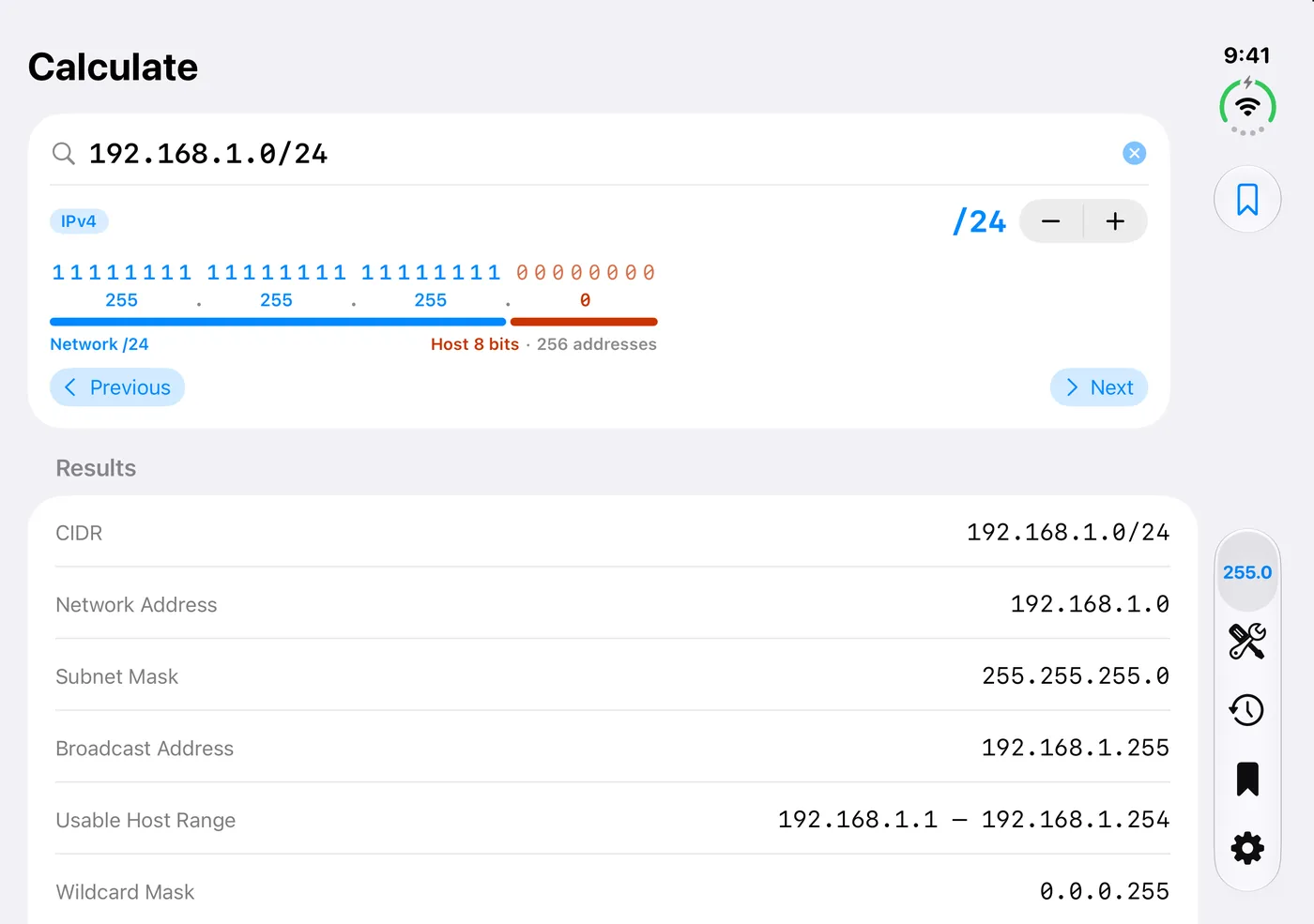1314x924 pixels.
Task: Bookmark this subnet with outline bookmark icon
Action: tap(1247, 199)
